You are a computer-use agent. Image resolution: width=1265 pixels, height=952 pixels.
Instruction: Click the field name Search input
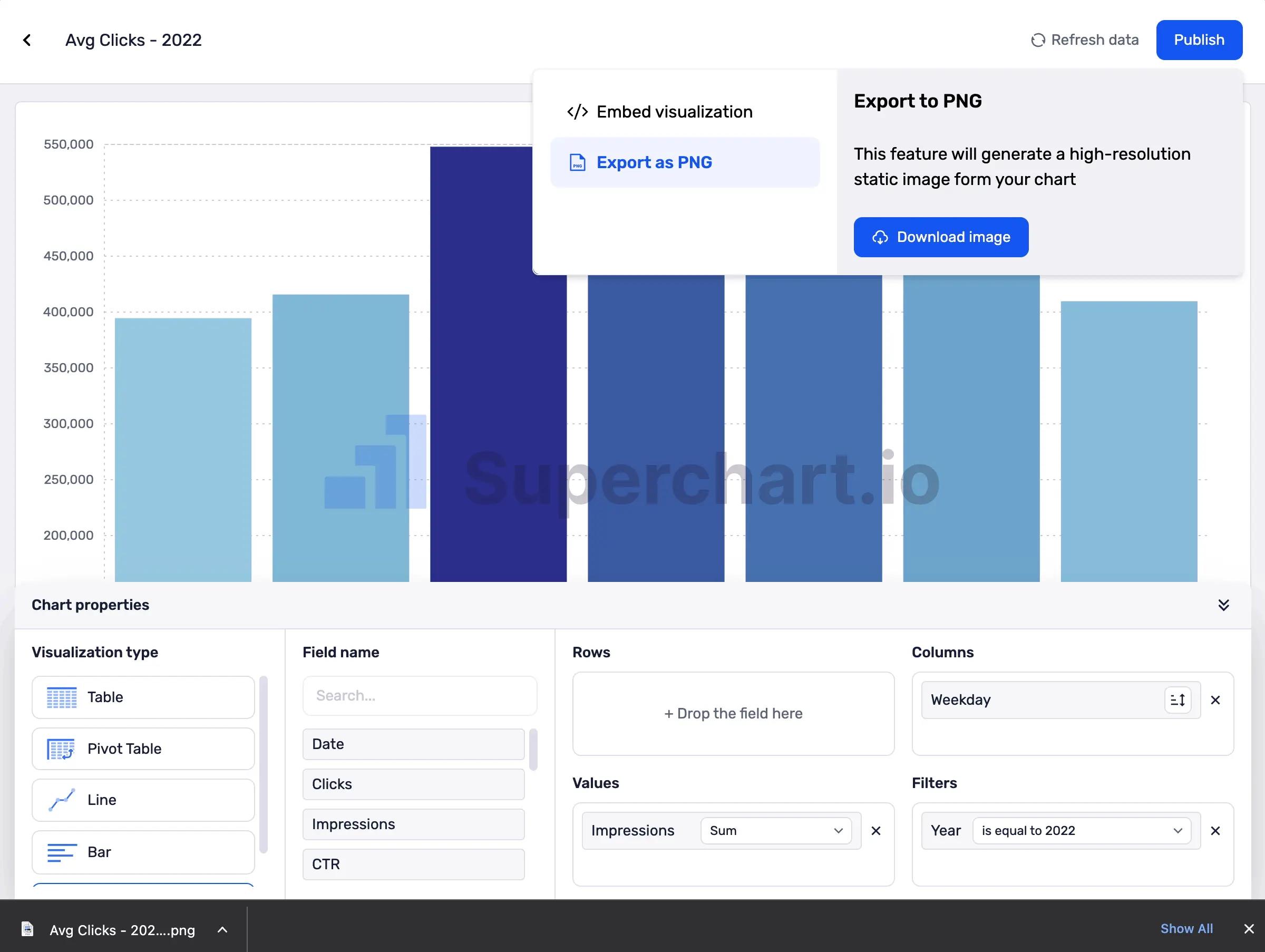[419, 696]
